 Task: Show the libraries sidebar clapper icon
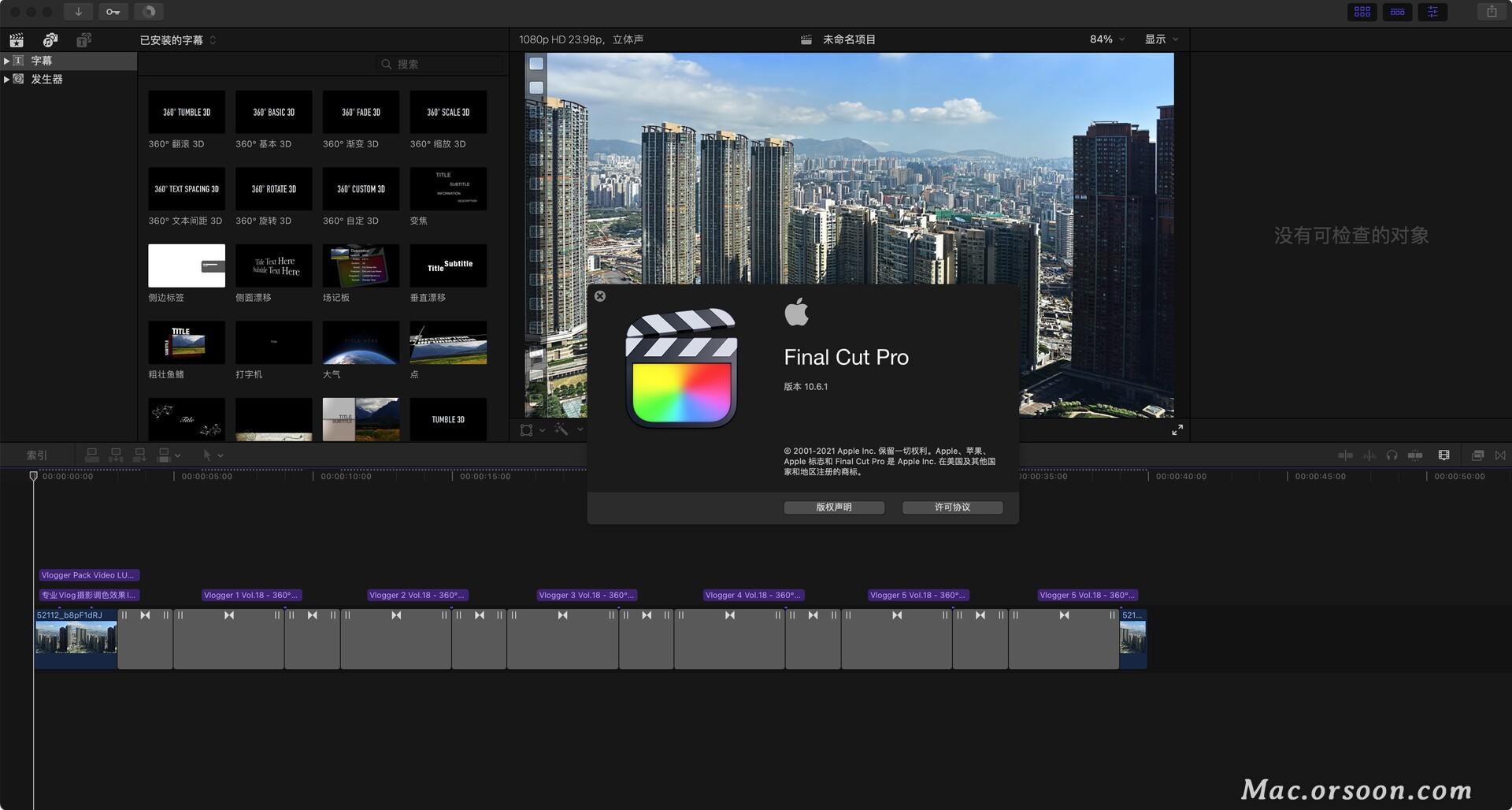pos(17,40)
